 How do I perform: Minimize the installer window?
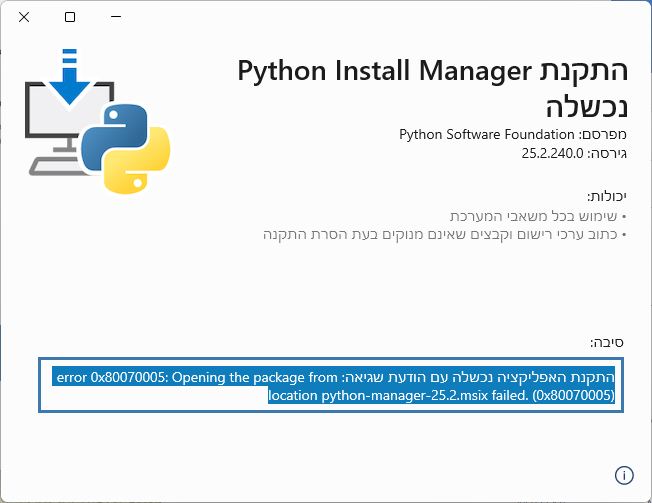pos(116,17)
